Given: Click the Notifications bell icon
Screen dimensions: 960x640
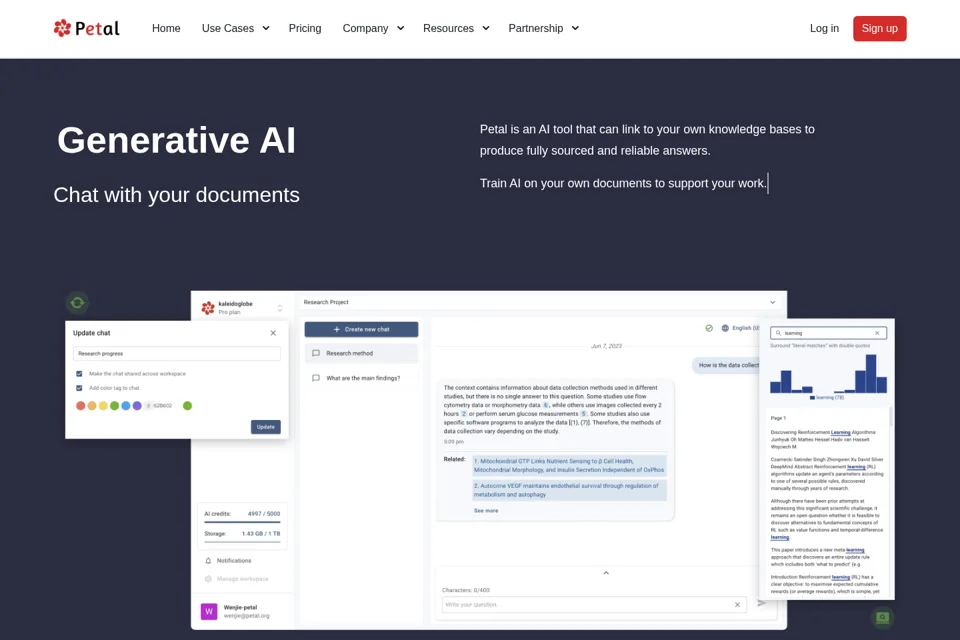Looking at the screenshot, I should (208, 560).
